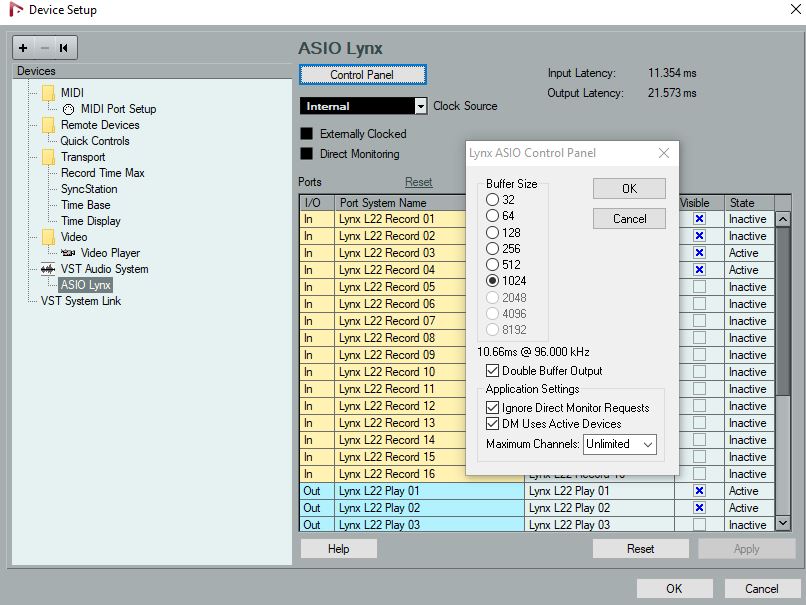Close the Device Setup window
The height and width of the screenshot is (605, 806).
click(795, 9)
